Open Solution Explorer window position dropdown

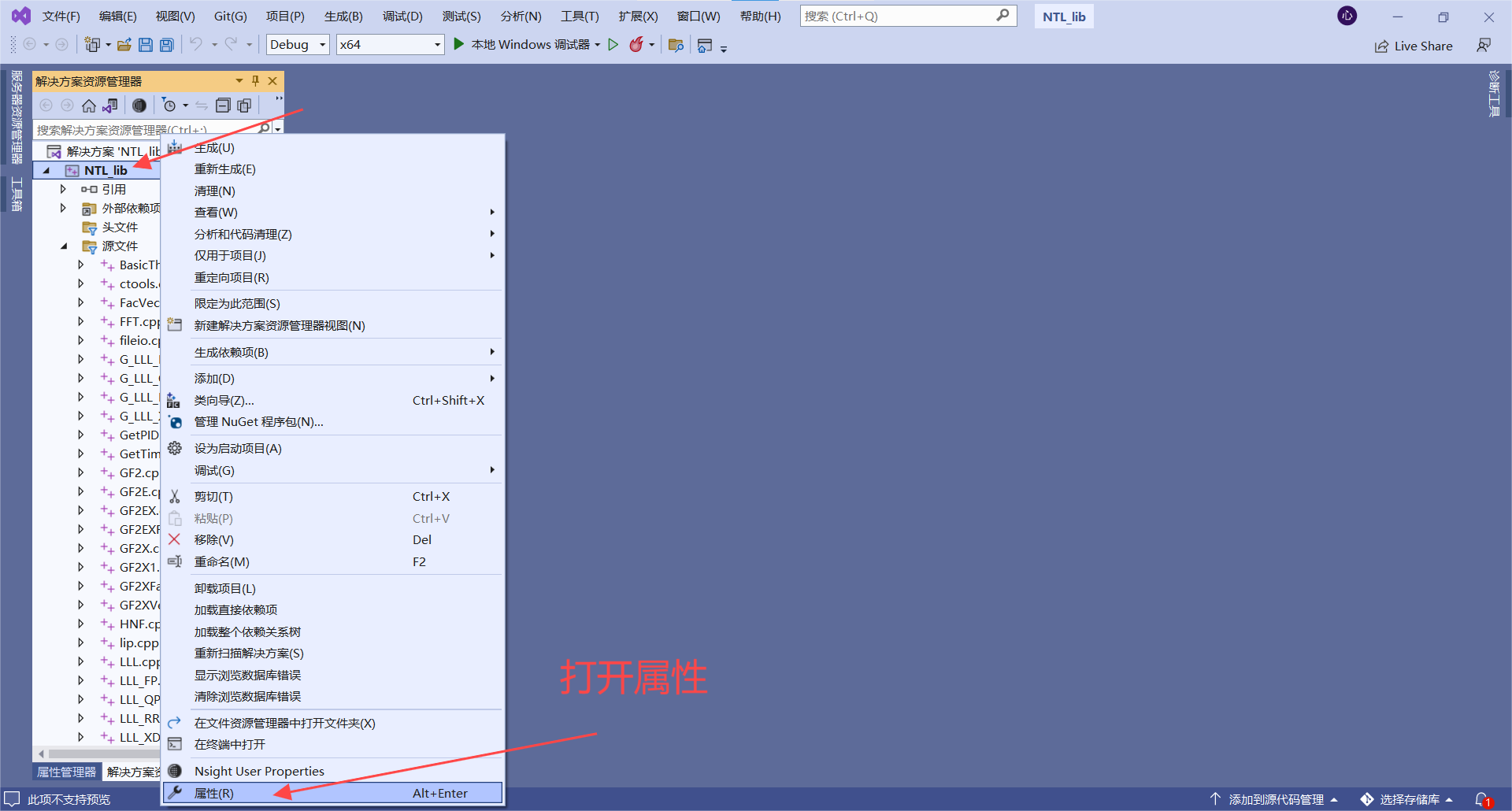pyautogui.click(x=239, y=81)
